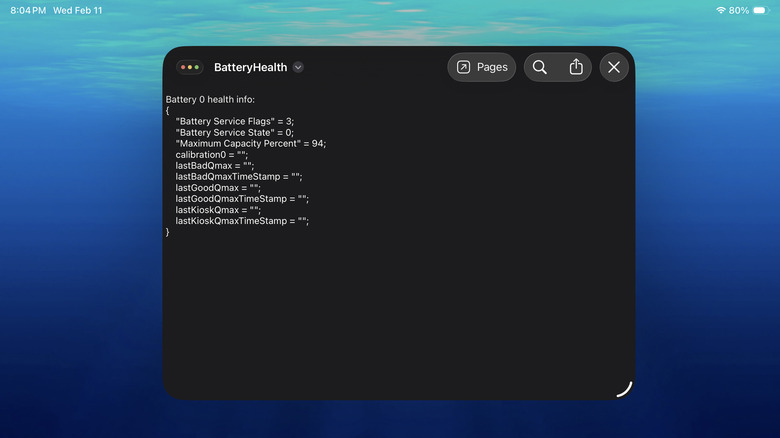Click the "Battery 0 health info:" line

(x=210, y=100)
